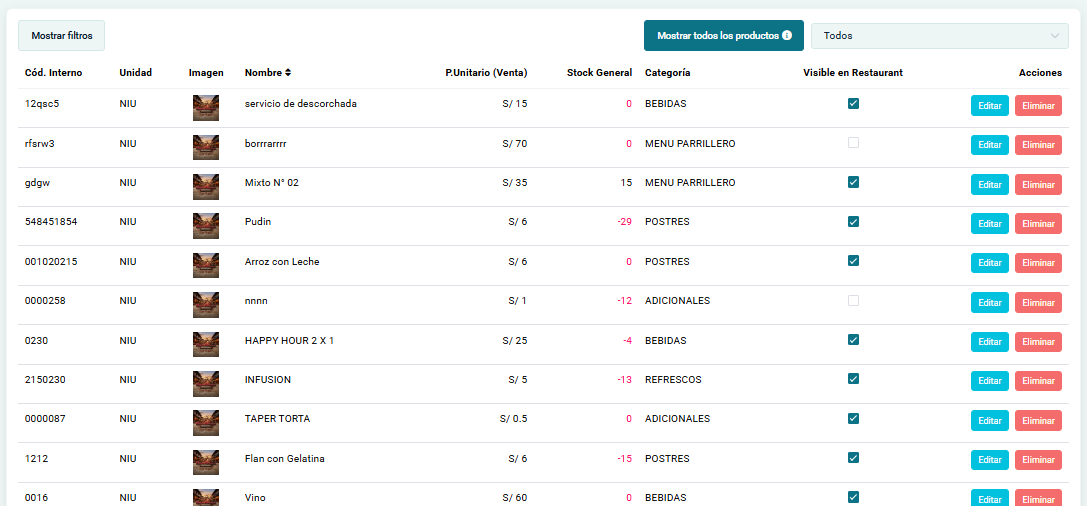This screenshot has width=1087, height=506.
Task: Edit the Arroz con Leche product
Action: [989, 263]
